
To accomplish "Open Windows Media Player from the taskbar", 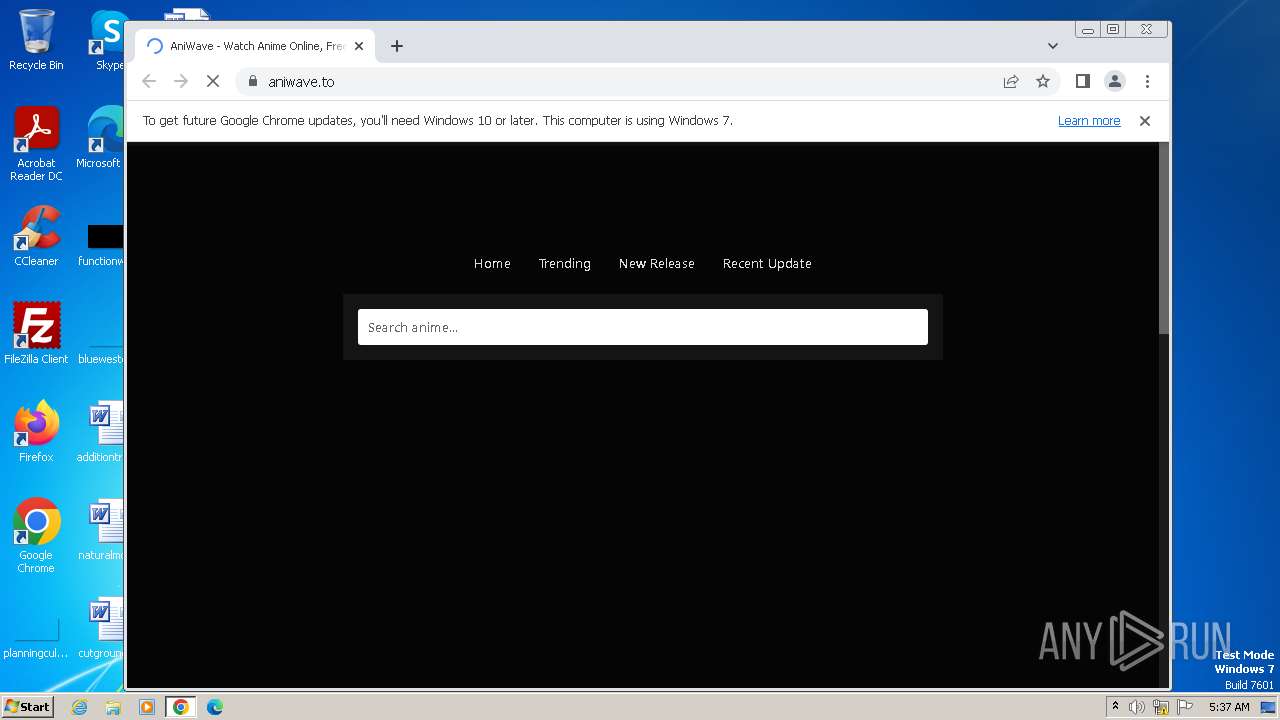I will [x=147, y=707].
